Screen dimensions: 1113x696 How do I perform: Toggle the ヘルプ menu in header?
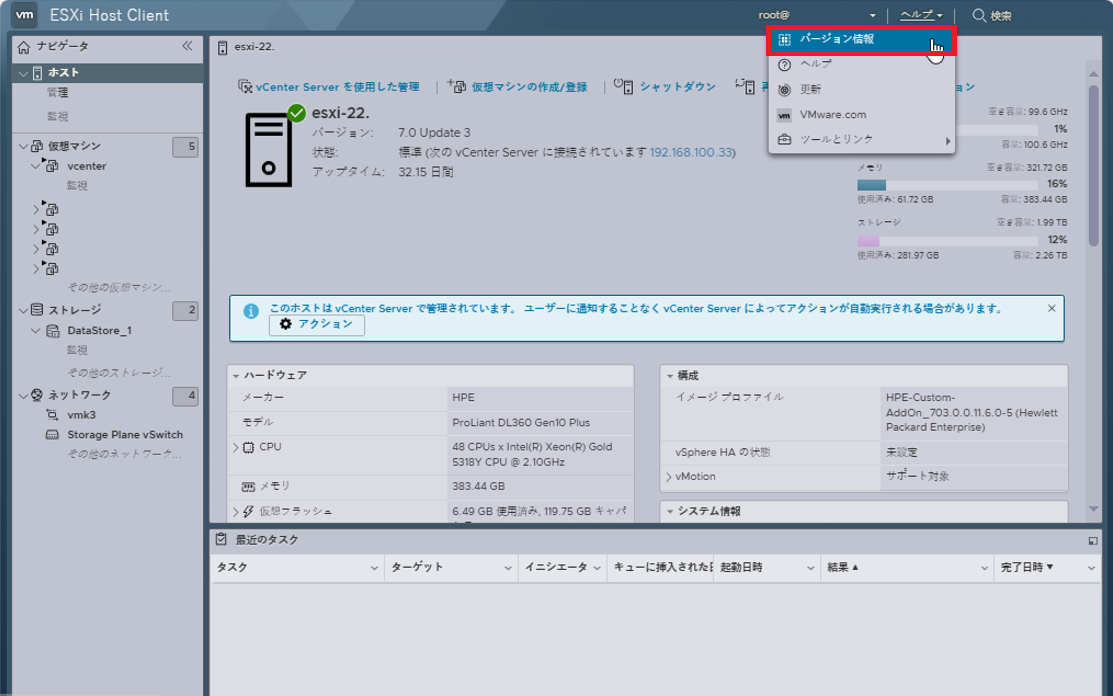coord(921,15)
